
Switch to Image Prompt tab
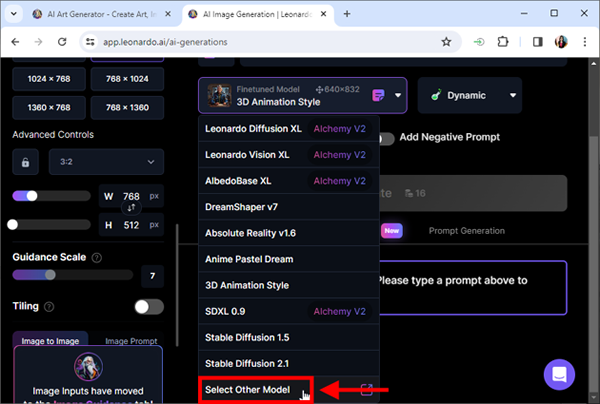click(x=131, y=340)
